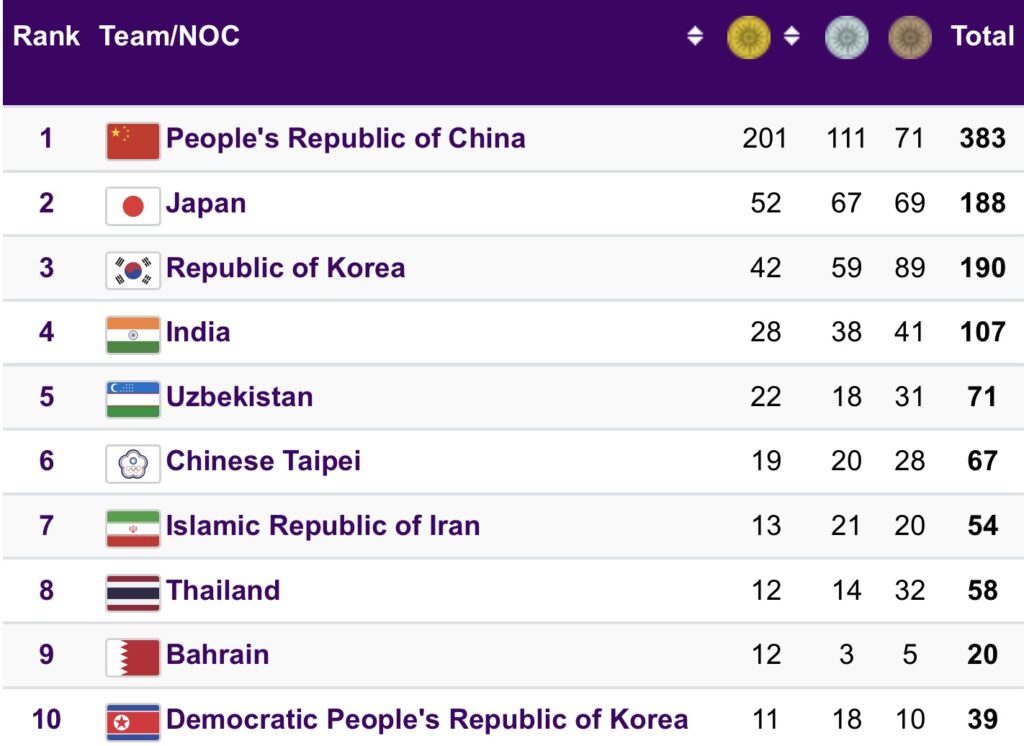Viewport: 1024px width, 746px height.
Task: Click the Chinese Taipei flag icon
Action: click(133, 463)
